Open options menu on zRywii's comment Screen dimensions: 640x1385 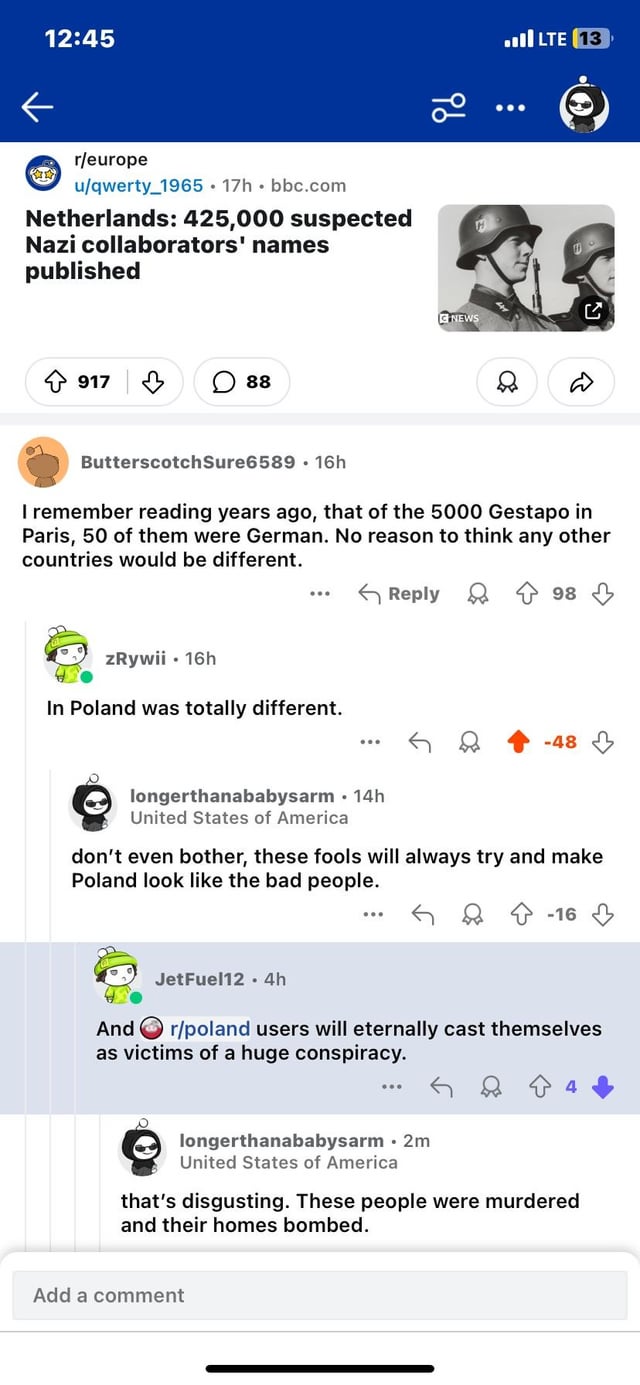370,742
